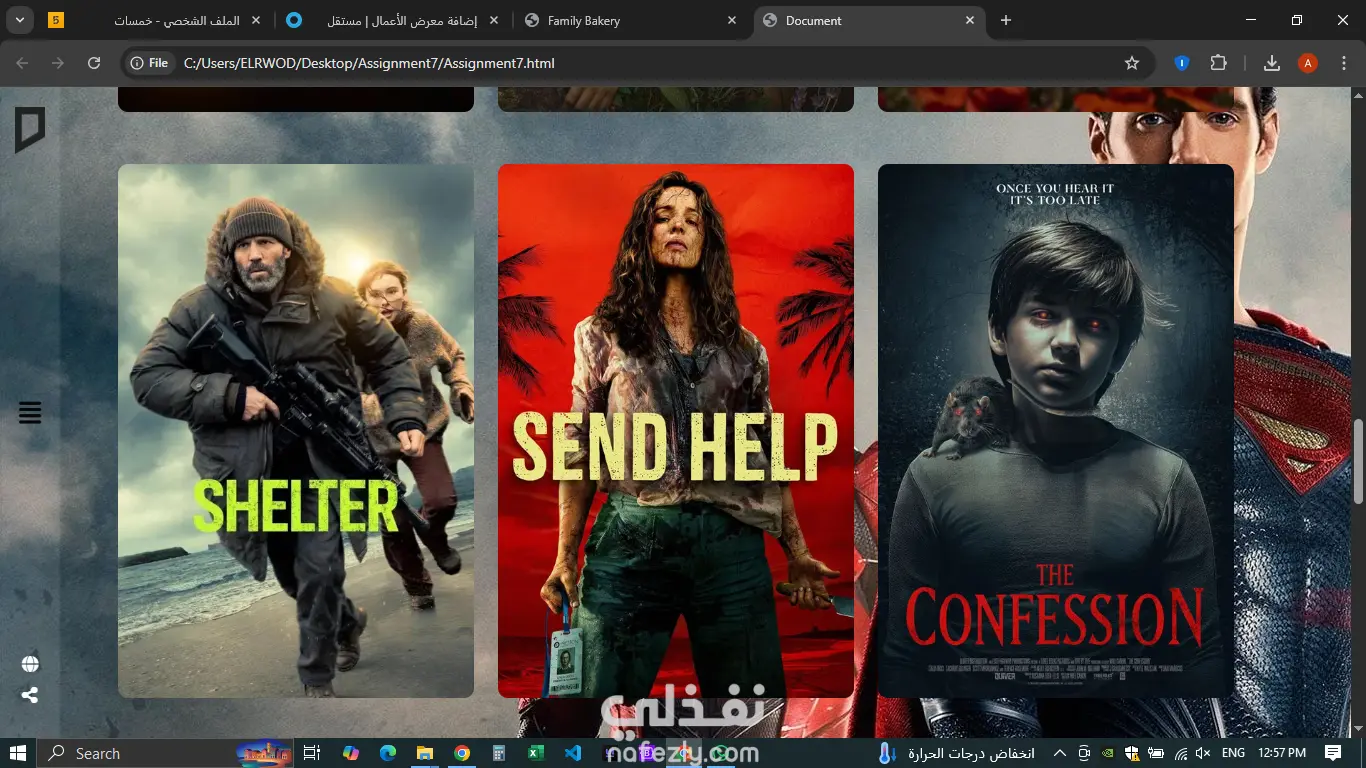This screenshot has width=1366, height=768.
Task: Open the clock showing 12:57 PM
Action: tap(1282, 753)
